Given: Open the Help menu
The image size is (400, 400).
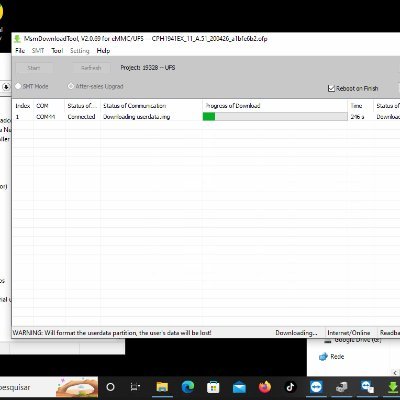Looking at the screenshot, I should [103, 51].
